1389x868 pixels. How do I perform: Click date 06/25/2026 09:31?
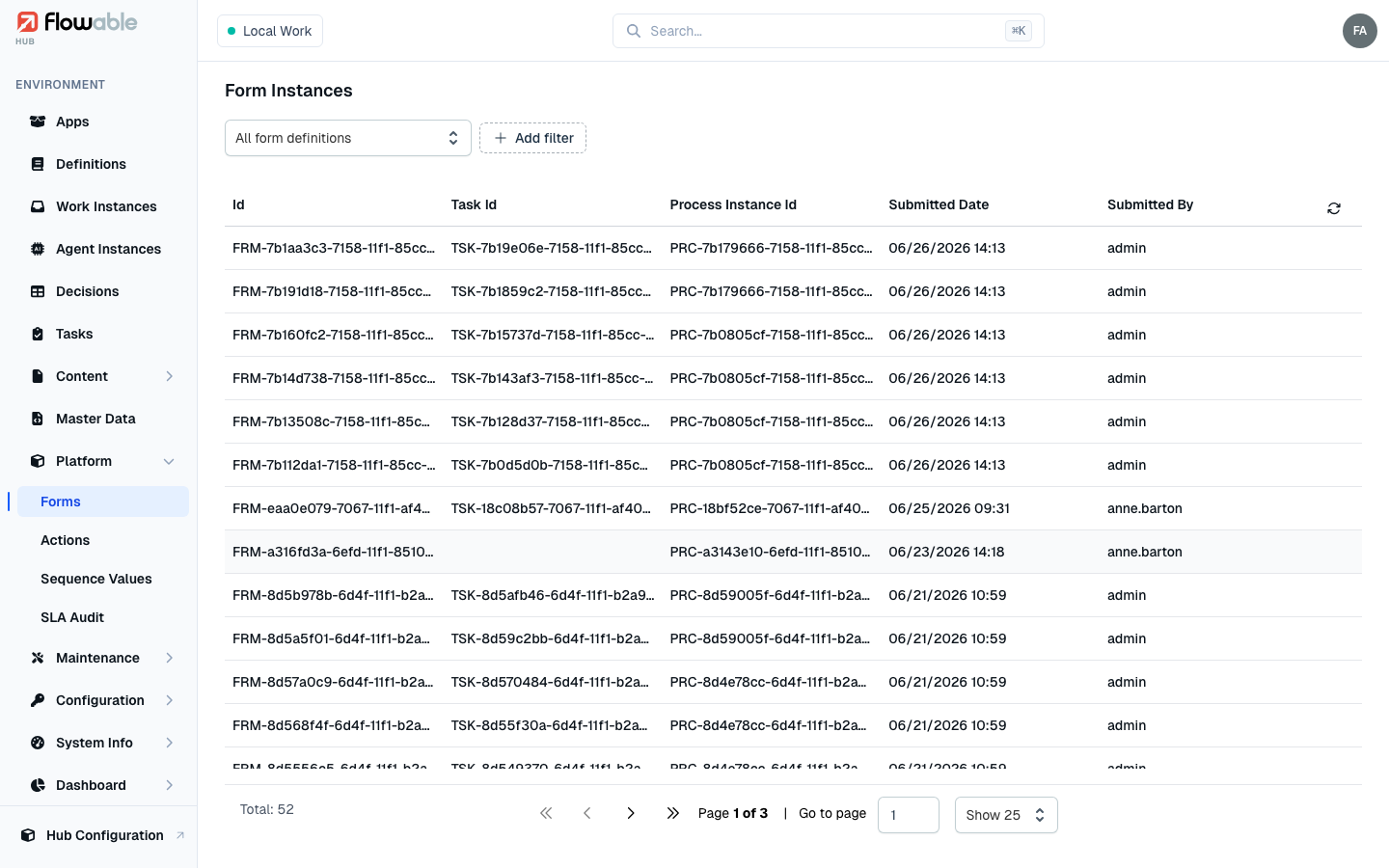(949, 508)
